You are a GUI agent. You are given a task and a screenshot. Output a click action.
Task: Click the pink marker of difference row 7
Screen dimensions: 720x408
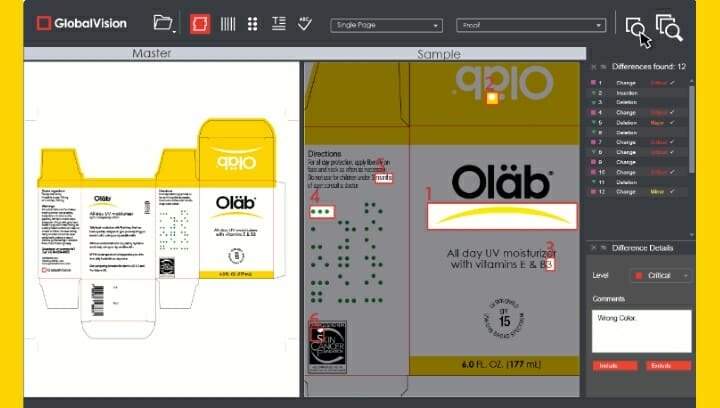point(593,142)
